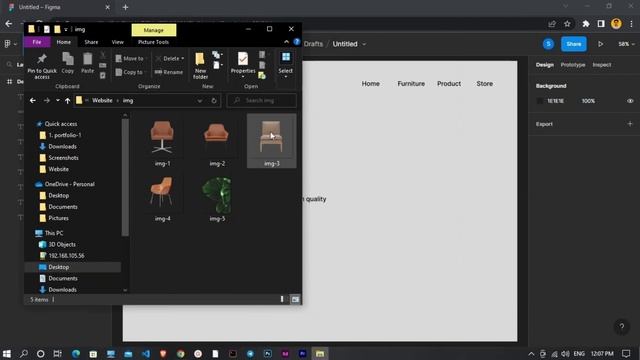The height and width of the screenshot is (360, 640).
Task: Collapse the File Explorer ribbon
Action: tap(286, 42)
